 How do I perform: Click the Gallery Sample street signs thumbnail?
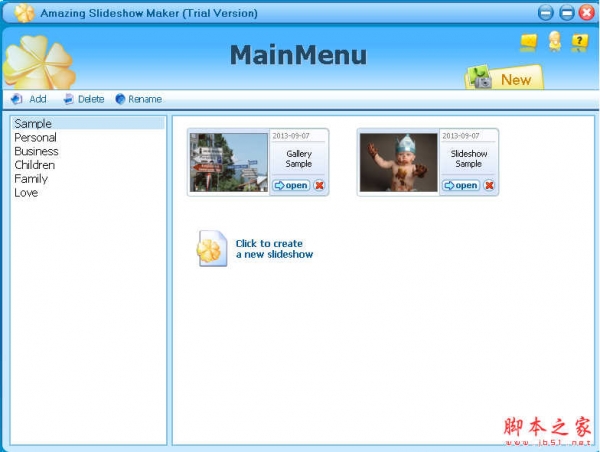click(229, 162)
